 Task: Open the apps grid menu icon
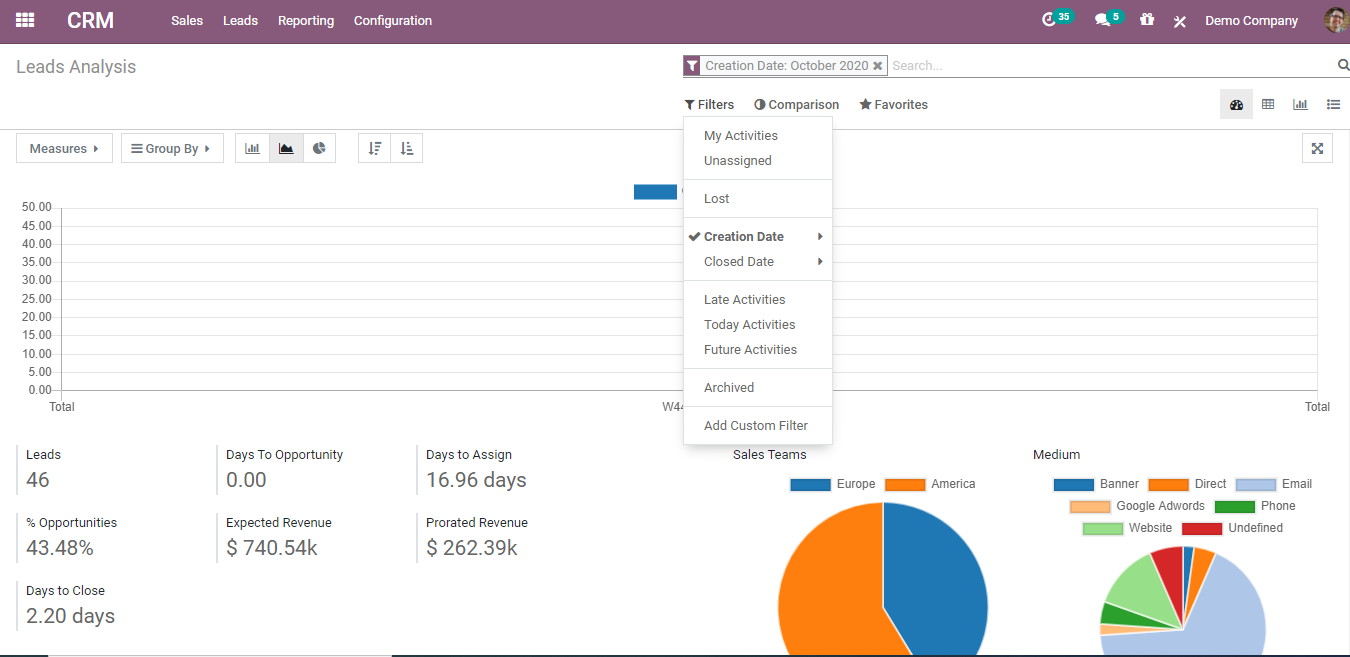[25, 20]
